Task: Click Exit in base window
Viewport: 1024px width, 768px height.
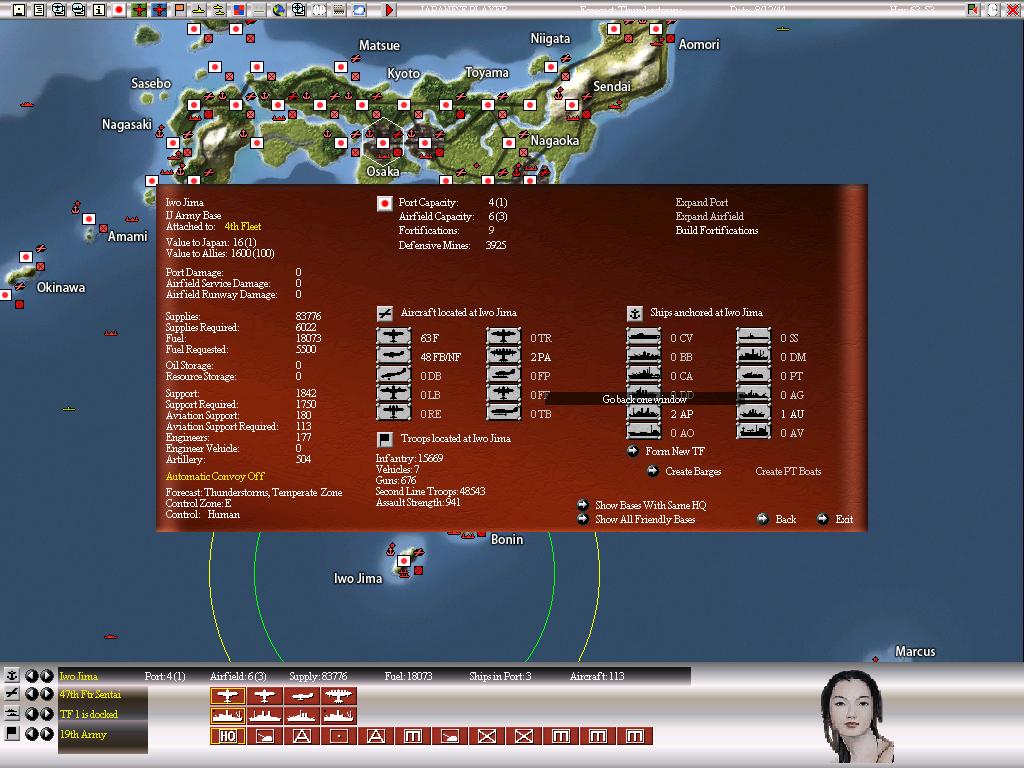Action: (x=844, y=519)
